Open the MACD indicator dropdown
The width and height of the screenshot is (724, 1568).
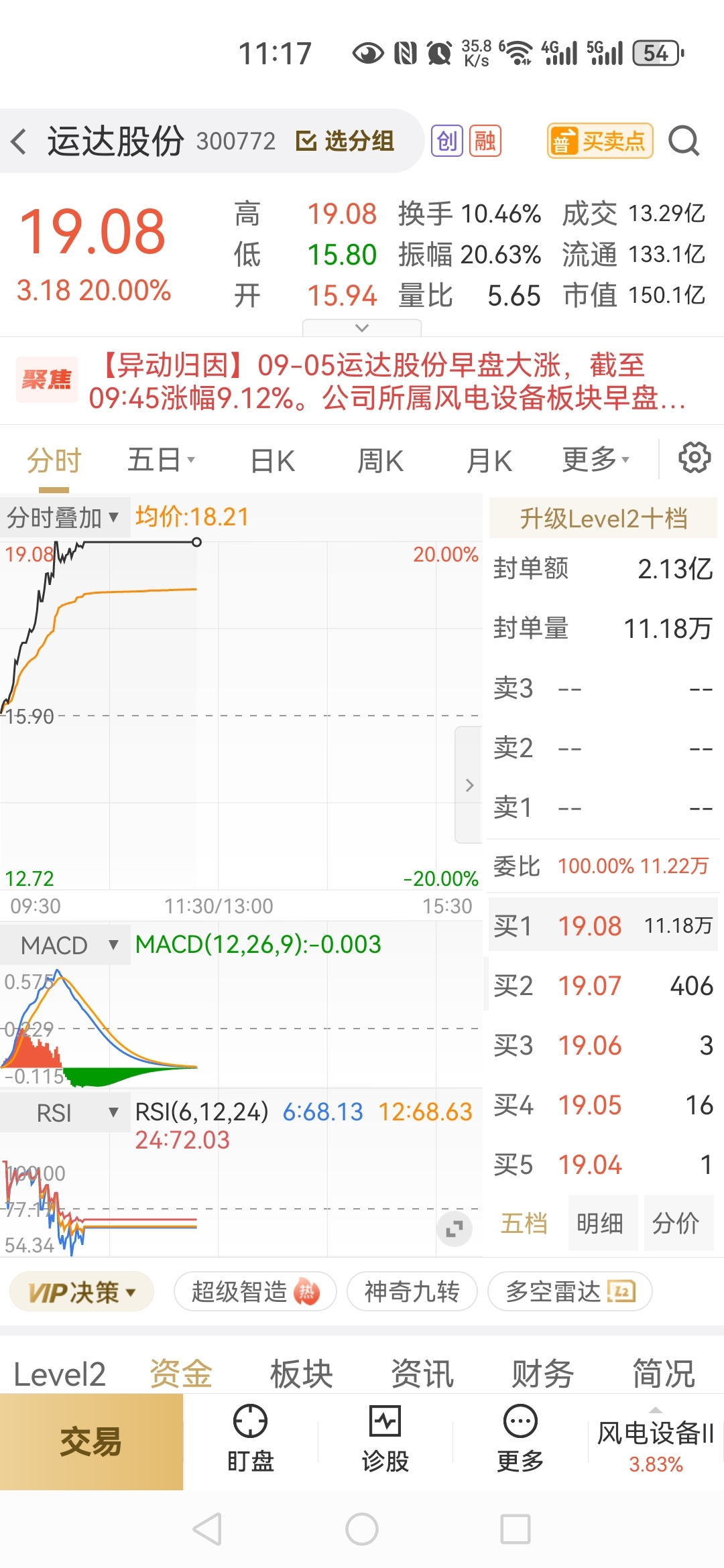[x=66, y=945]
